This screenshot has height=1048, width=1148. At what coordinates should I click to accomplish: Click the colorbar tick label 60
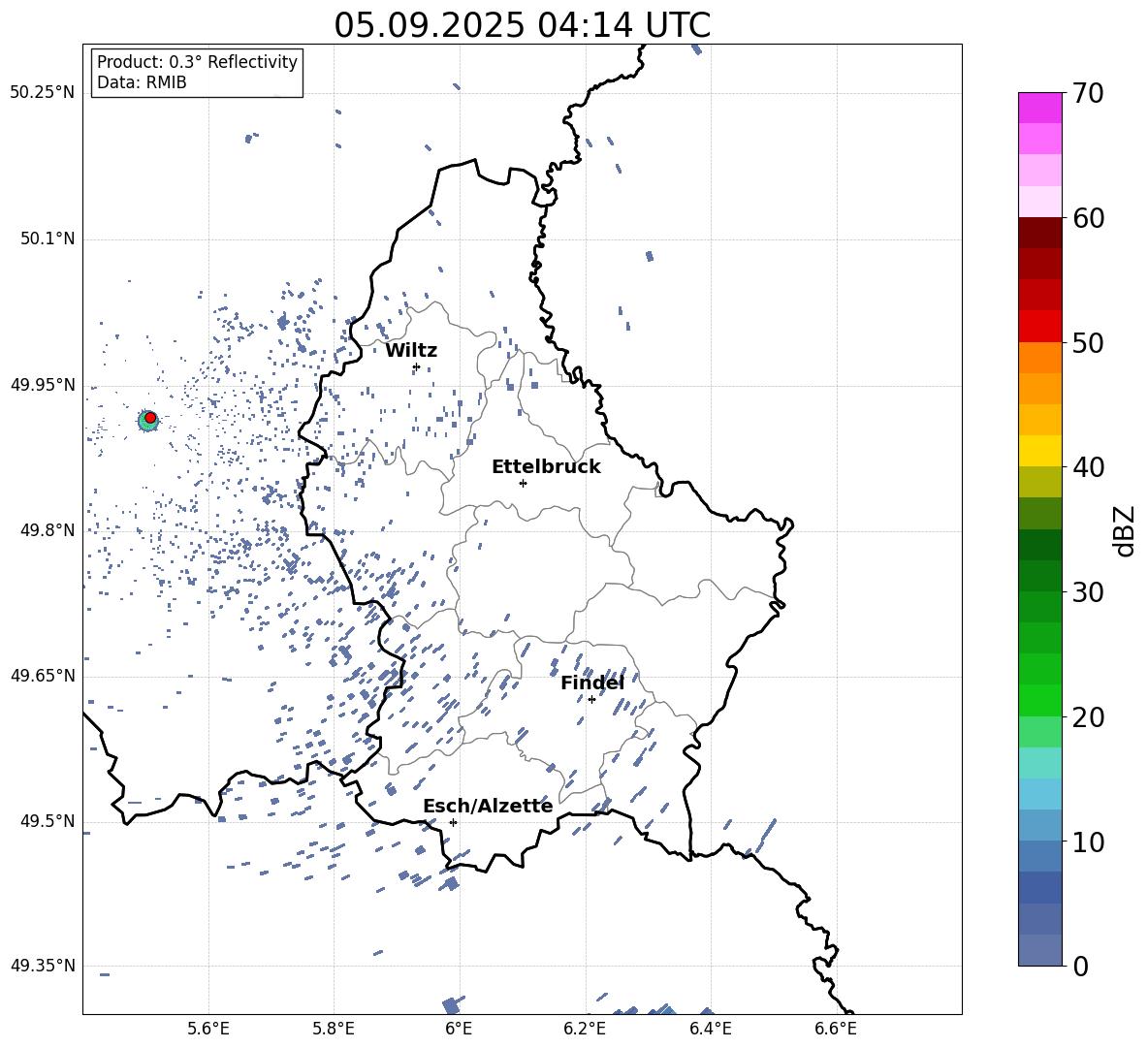click(x=1088, y=218)
